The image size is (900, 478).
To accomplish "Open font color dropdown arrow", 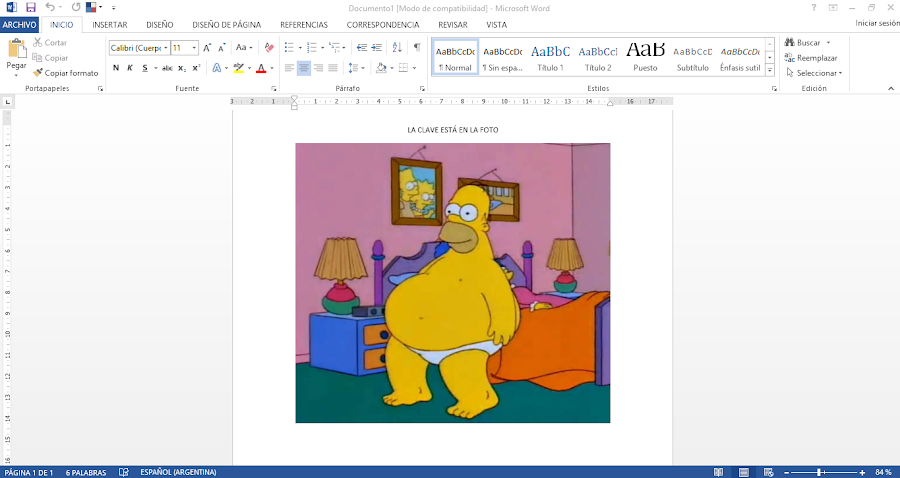I will point(271,68).
